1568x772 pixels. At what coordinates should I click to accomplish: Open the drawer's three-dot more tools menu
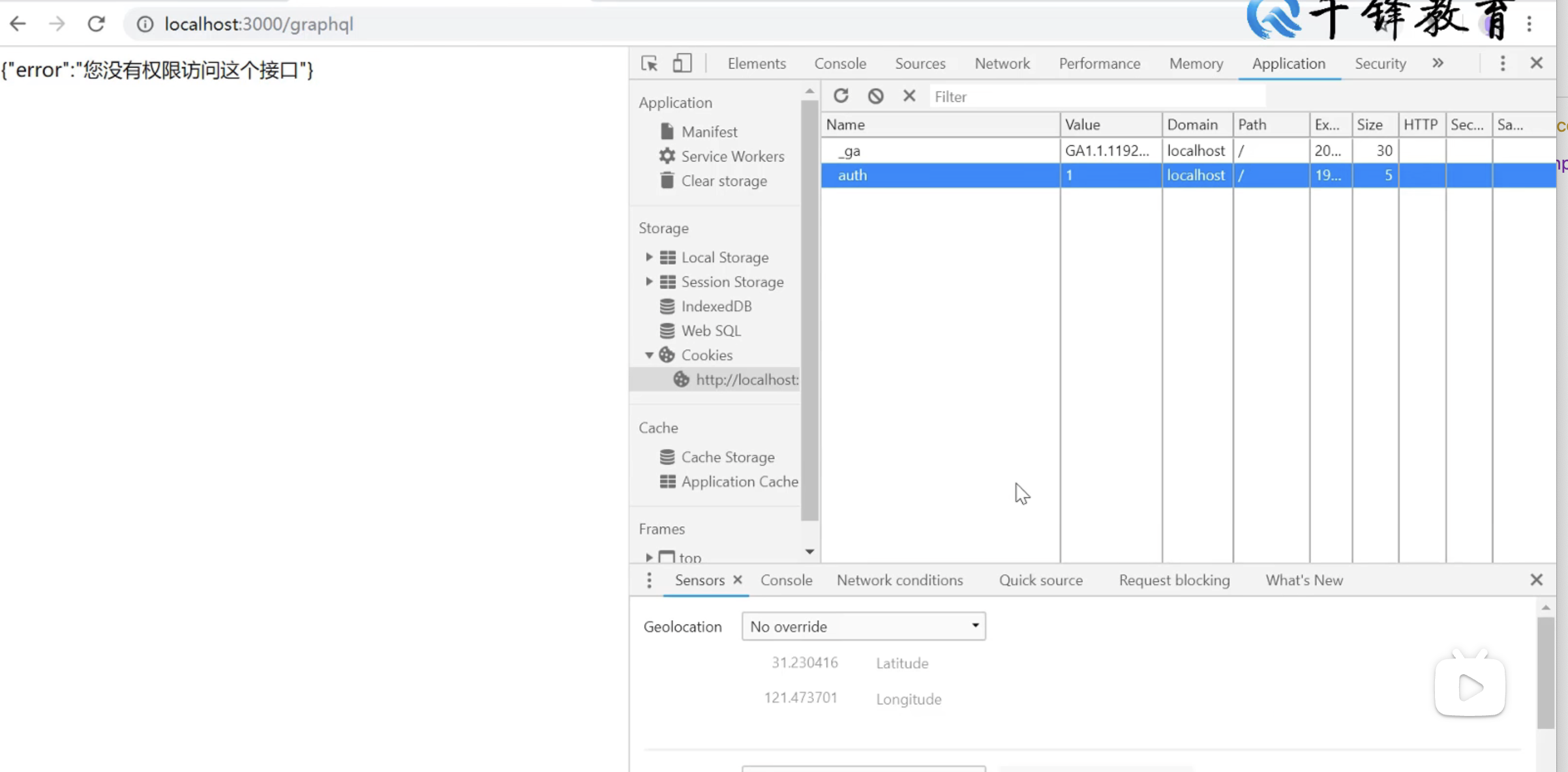click(649, 580)
